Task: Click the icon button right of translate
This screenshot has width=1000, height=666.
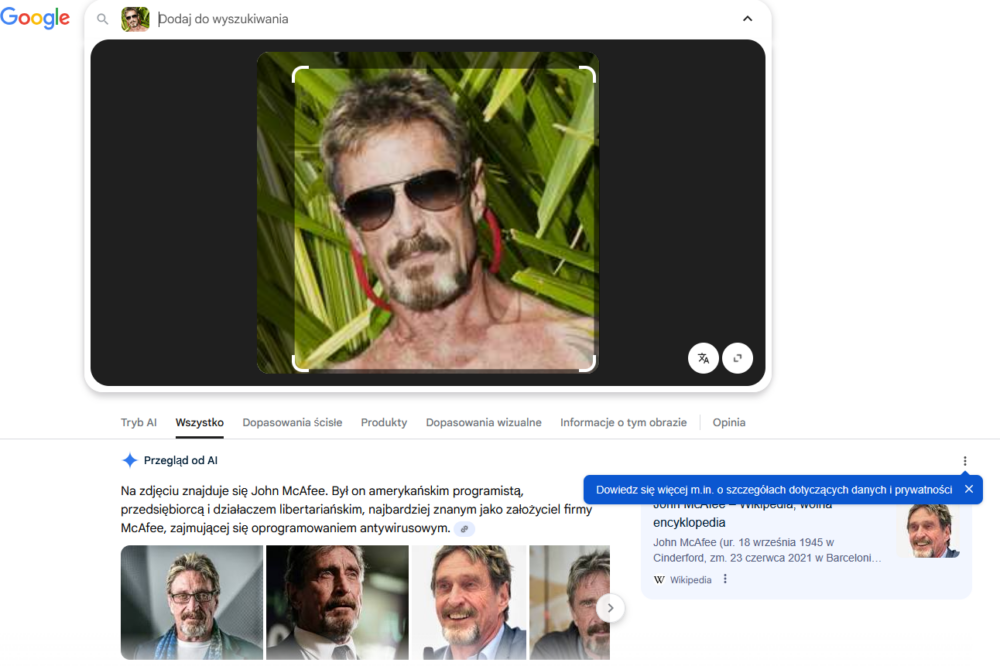Action: pyautogui.click(x=738, y=358)
